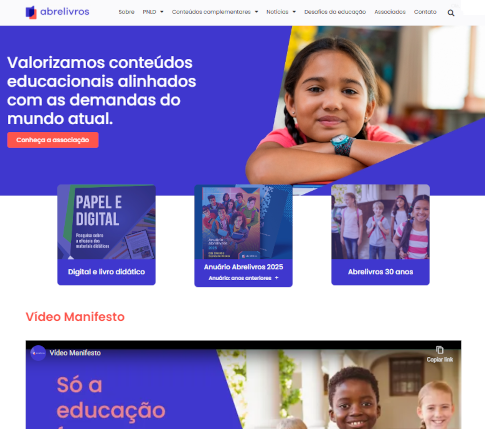Viewport: 485px width, 429px height.
Task: Open the Associados menu item
Action: click(x=390, y=12)
